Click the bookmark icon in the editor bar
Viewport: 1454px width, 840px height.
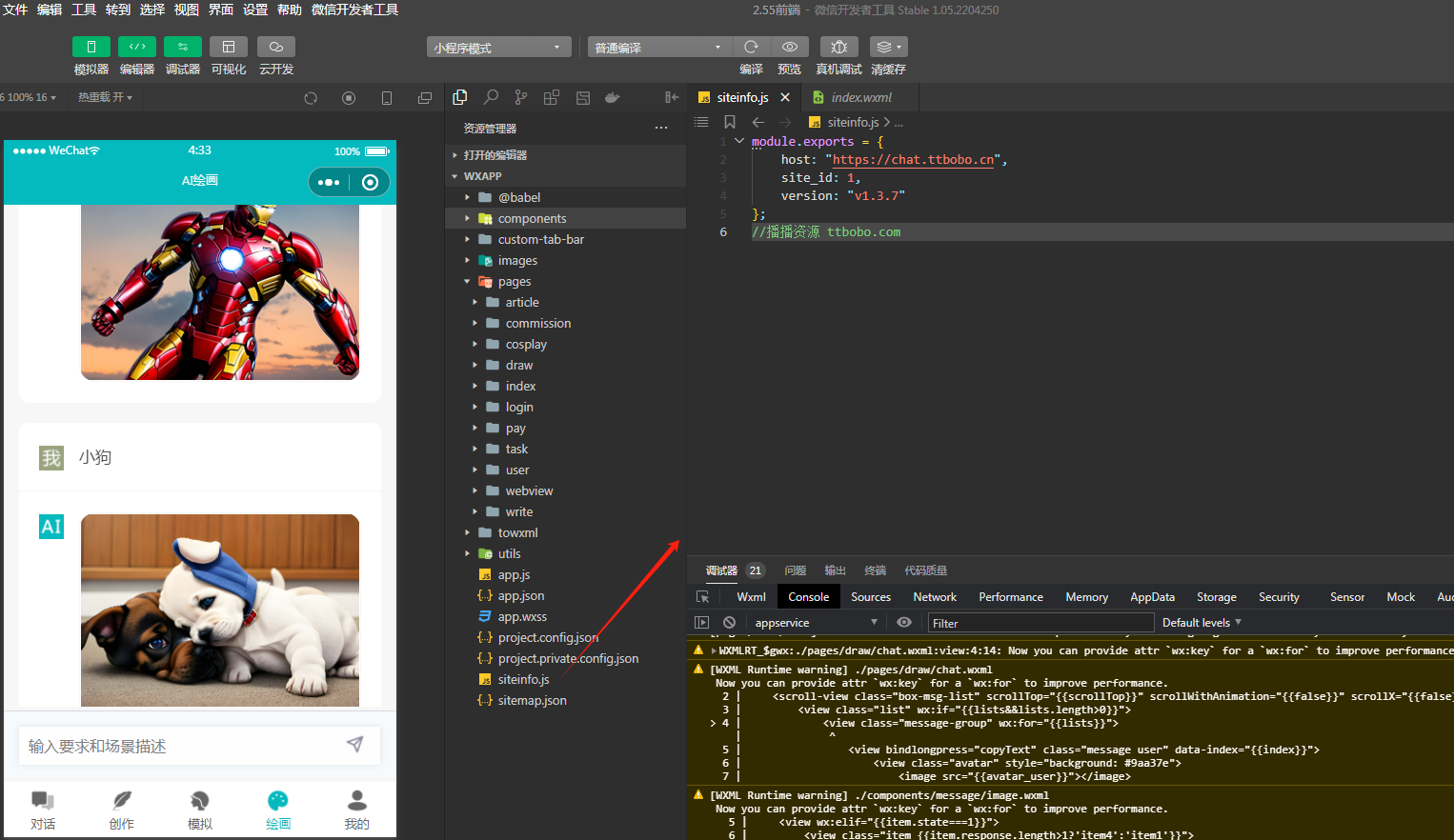pos(730,122)
